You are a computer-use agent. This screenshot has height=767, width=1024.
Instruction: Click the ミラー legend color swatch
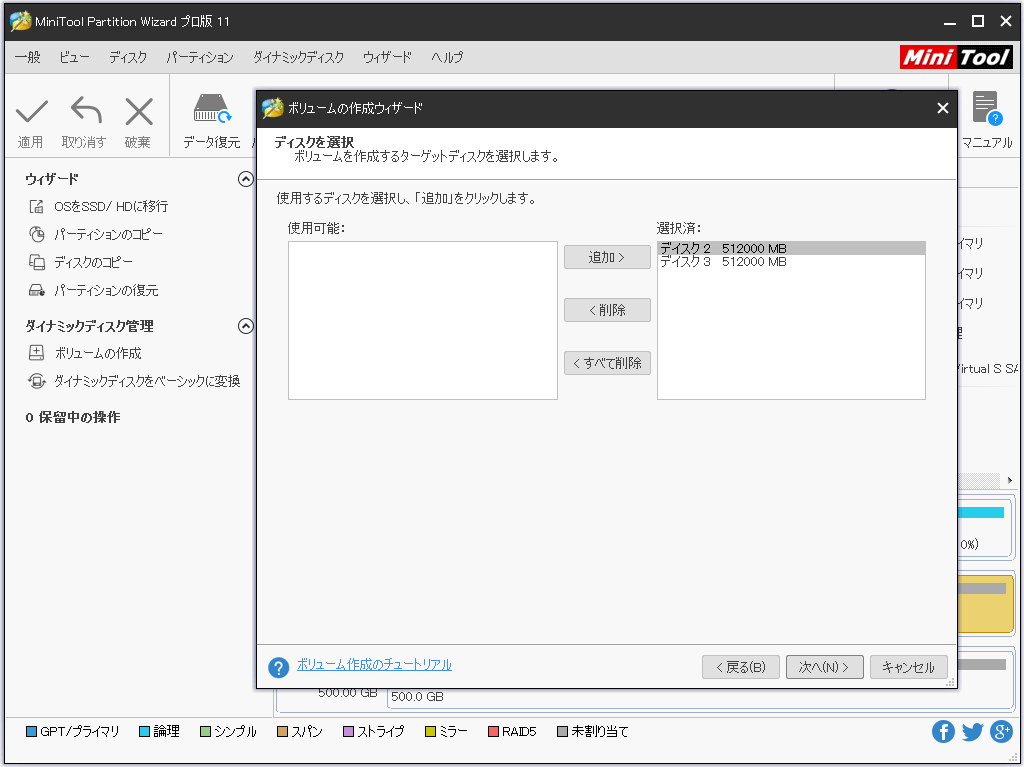pos(430,731)
